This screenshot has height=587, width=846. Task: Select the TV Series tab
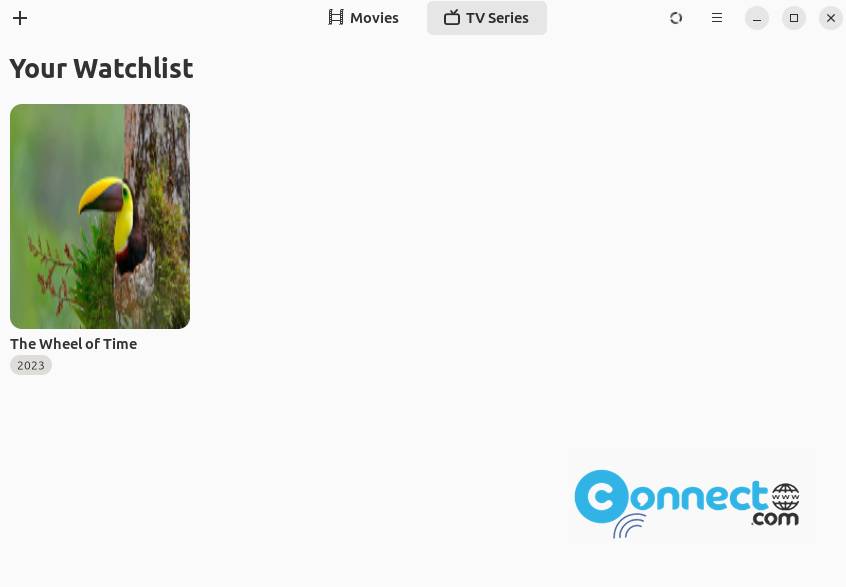[x=487, y=18]
